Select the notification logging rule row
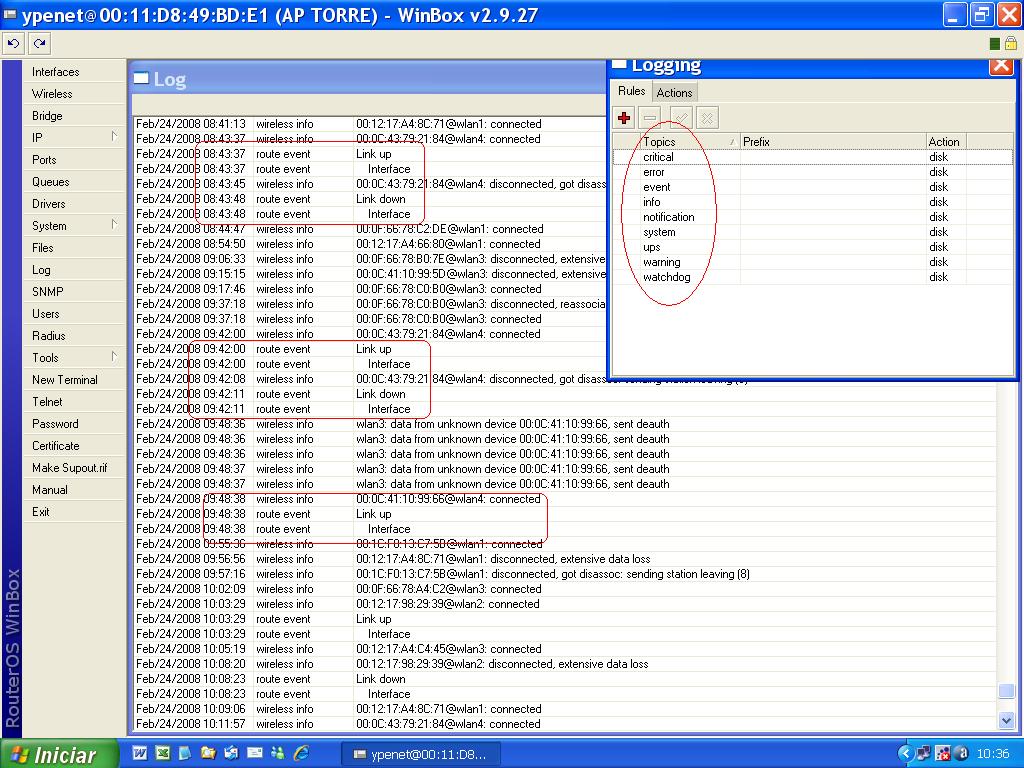 pos(812,217)
